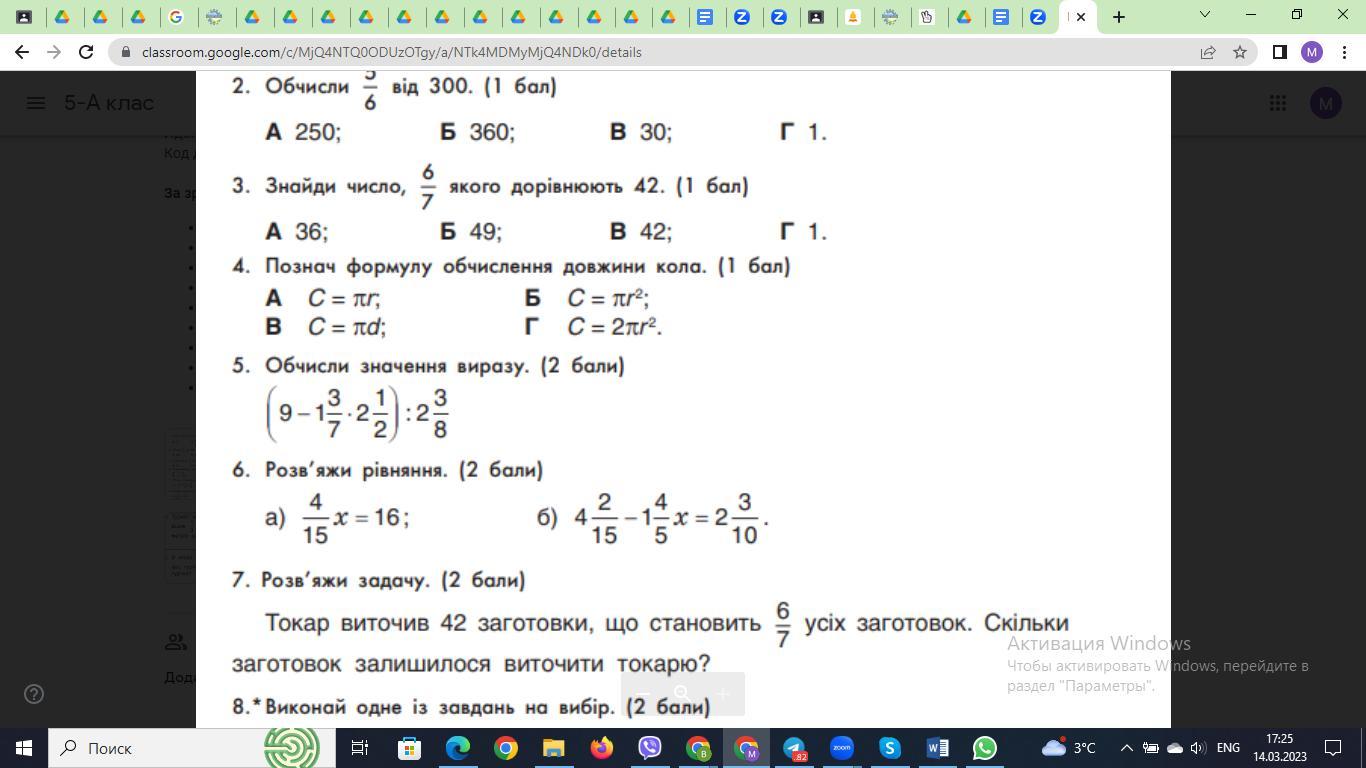This screenshot has height=768, width=1366.
Task: Launch Microsoft Store from the taskbar
Action: tap(409, 748)
